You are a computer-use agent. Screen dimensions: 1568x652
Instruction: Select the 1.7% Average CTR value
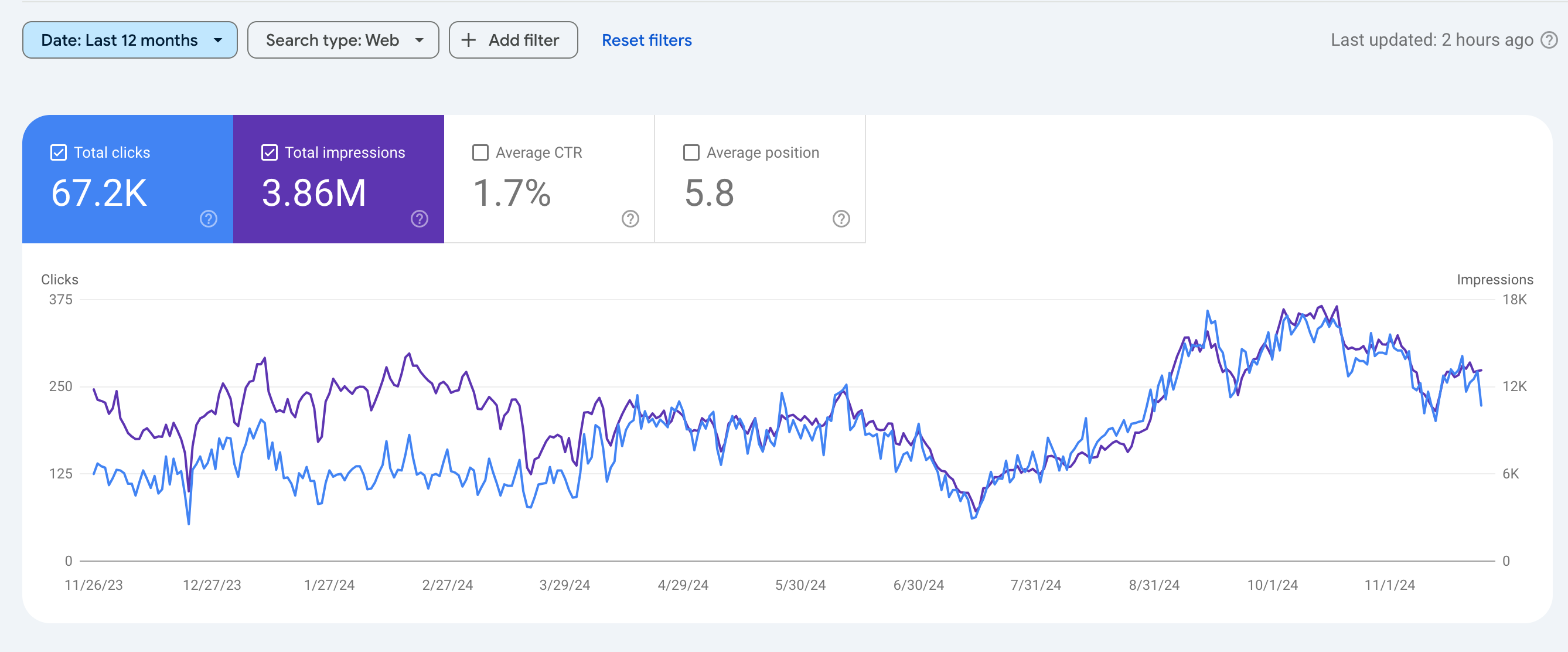coord(512,193)
